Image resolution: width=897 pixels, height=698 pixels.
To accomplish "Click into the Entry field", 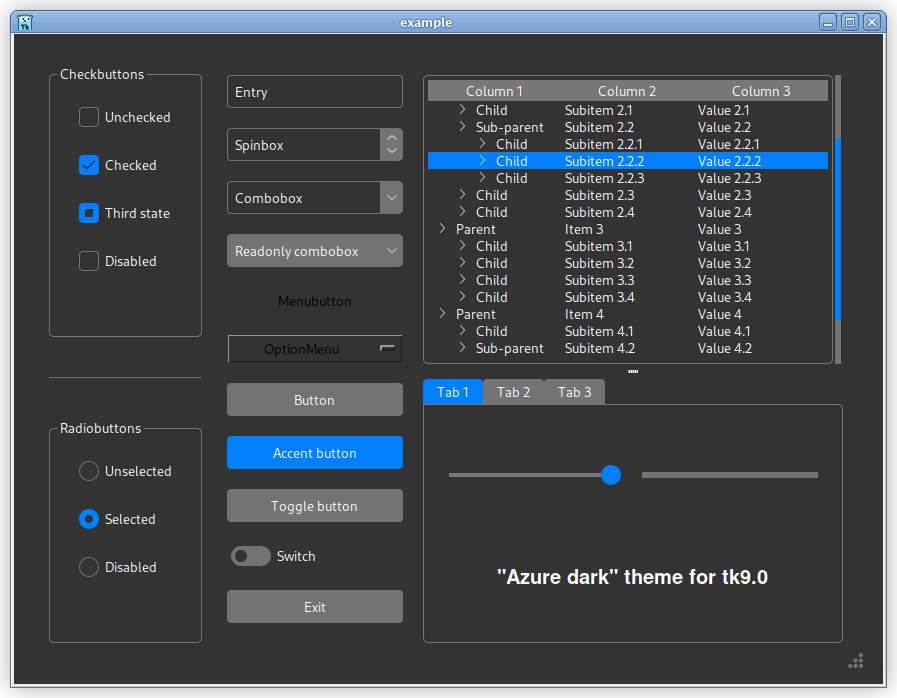I will click(x=315, y=92).
